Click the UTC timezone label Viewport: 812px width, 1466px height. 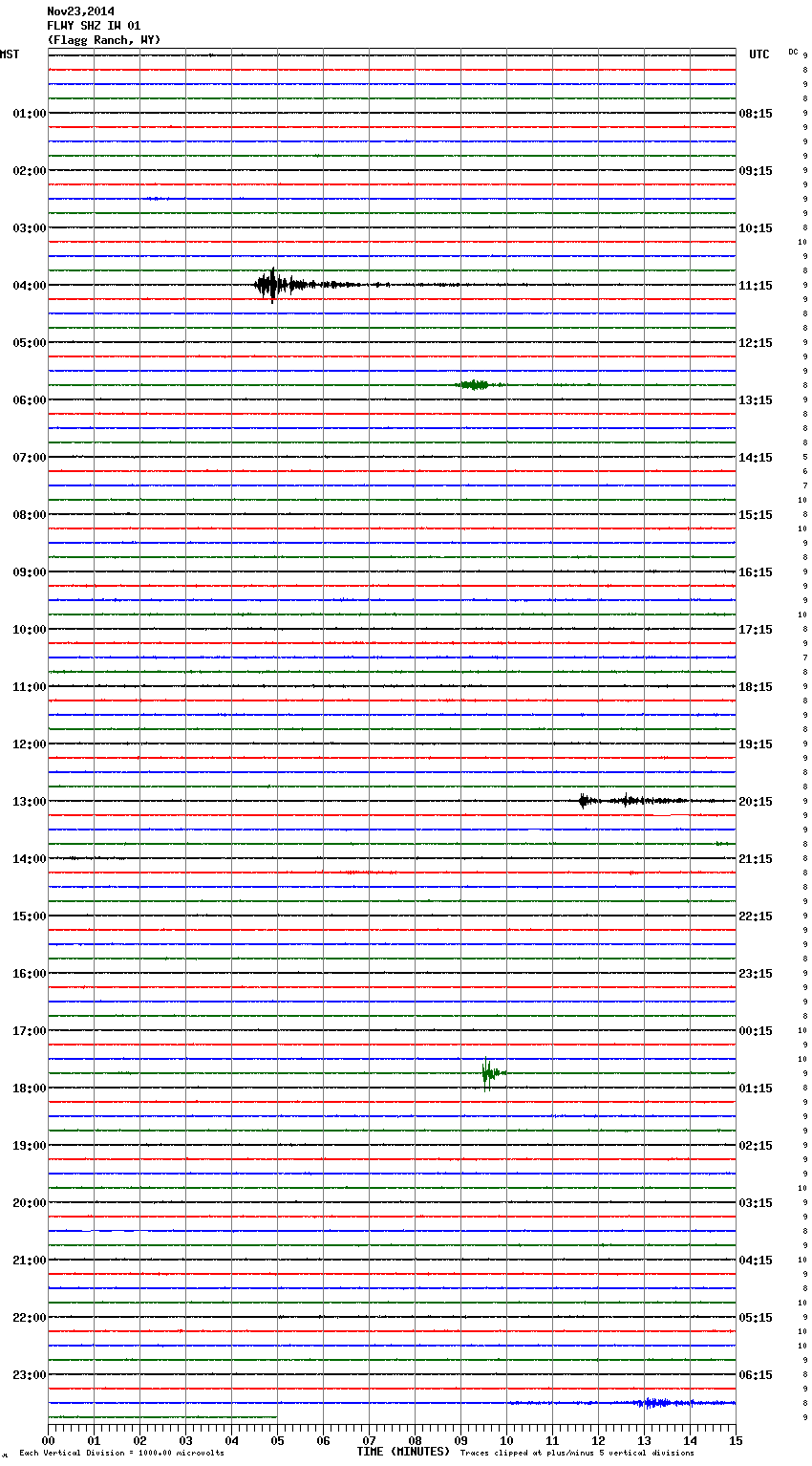pos(759,54)
